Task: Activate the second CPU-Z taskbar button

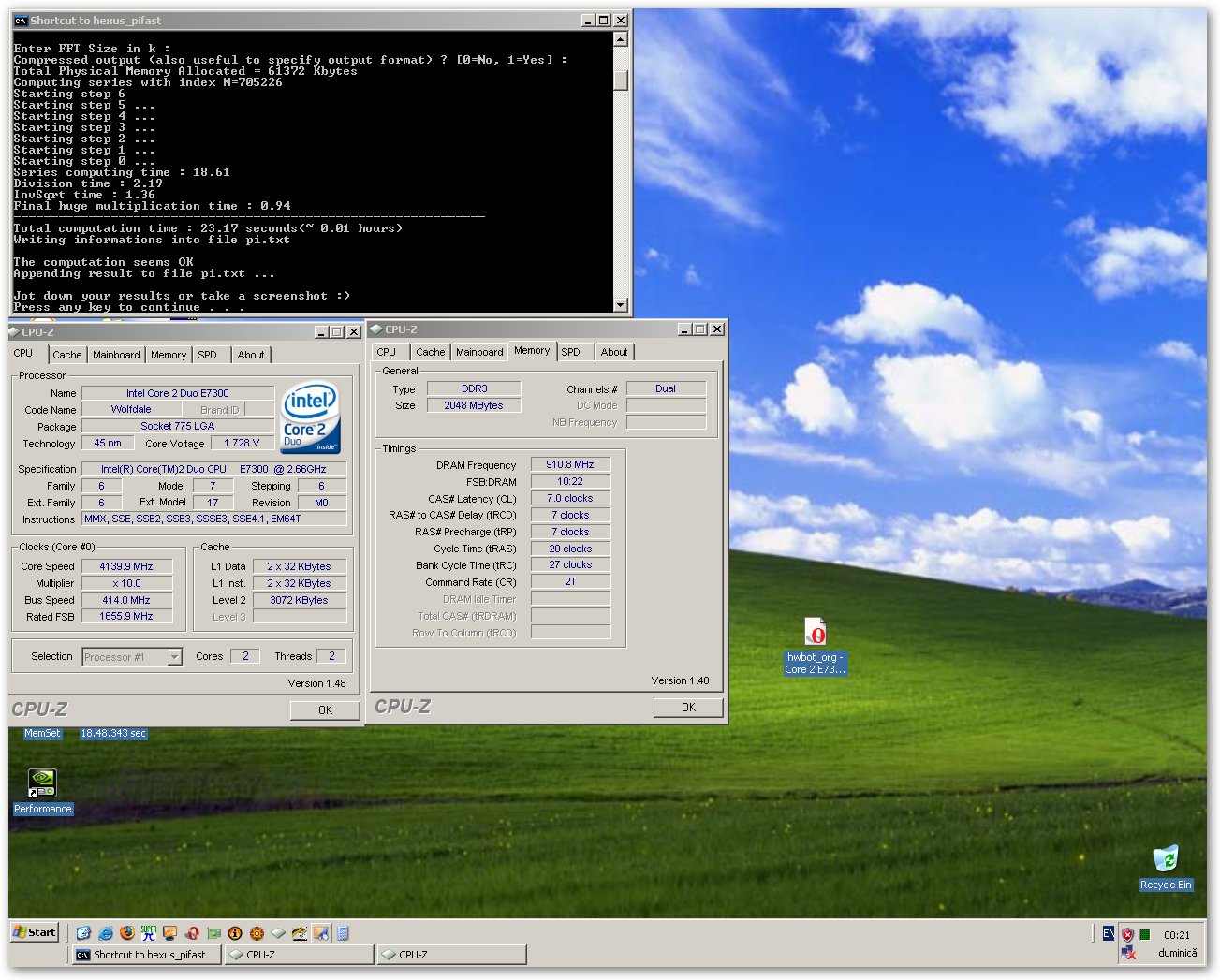Action: point(452,955)
